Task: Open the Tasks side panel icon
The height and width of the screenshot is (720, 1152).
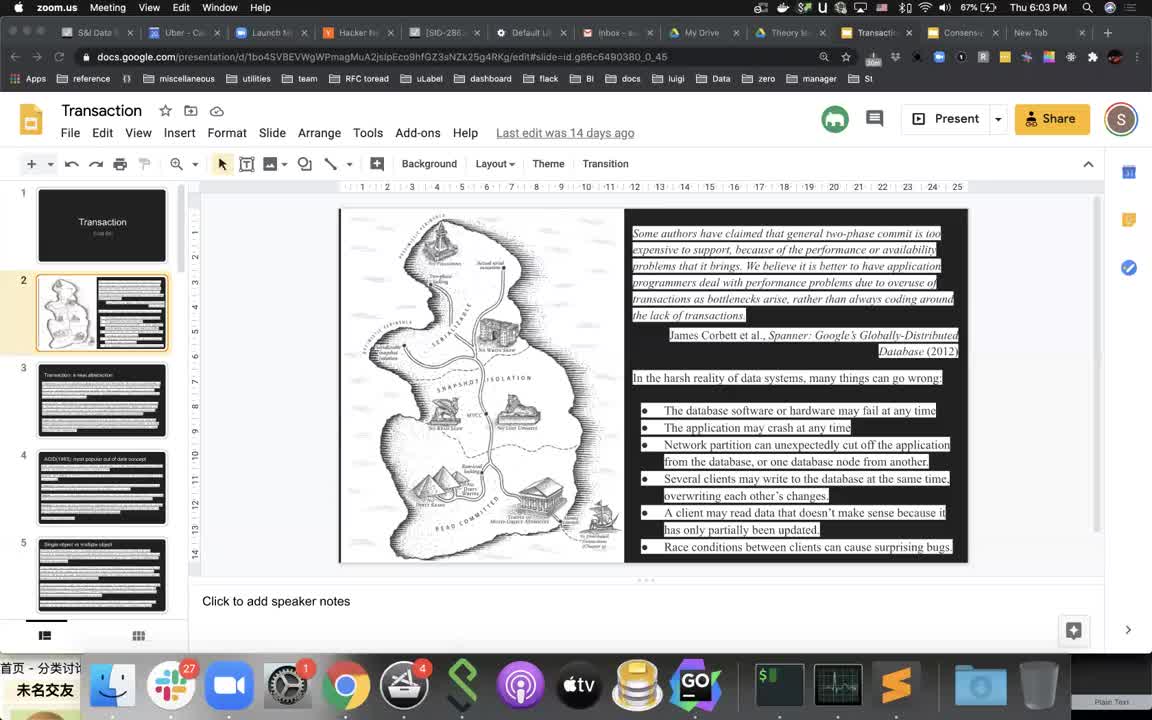Action: [1128, 268]
